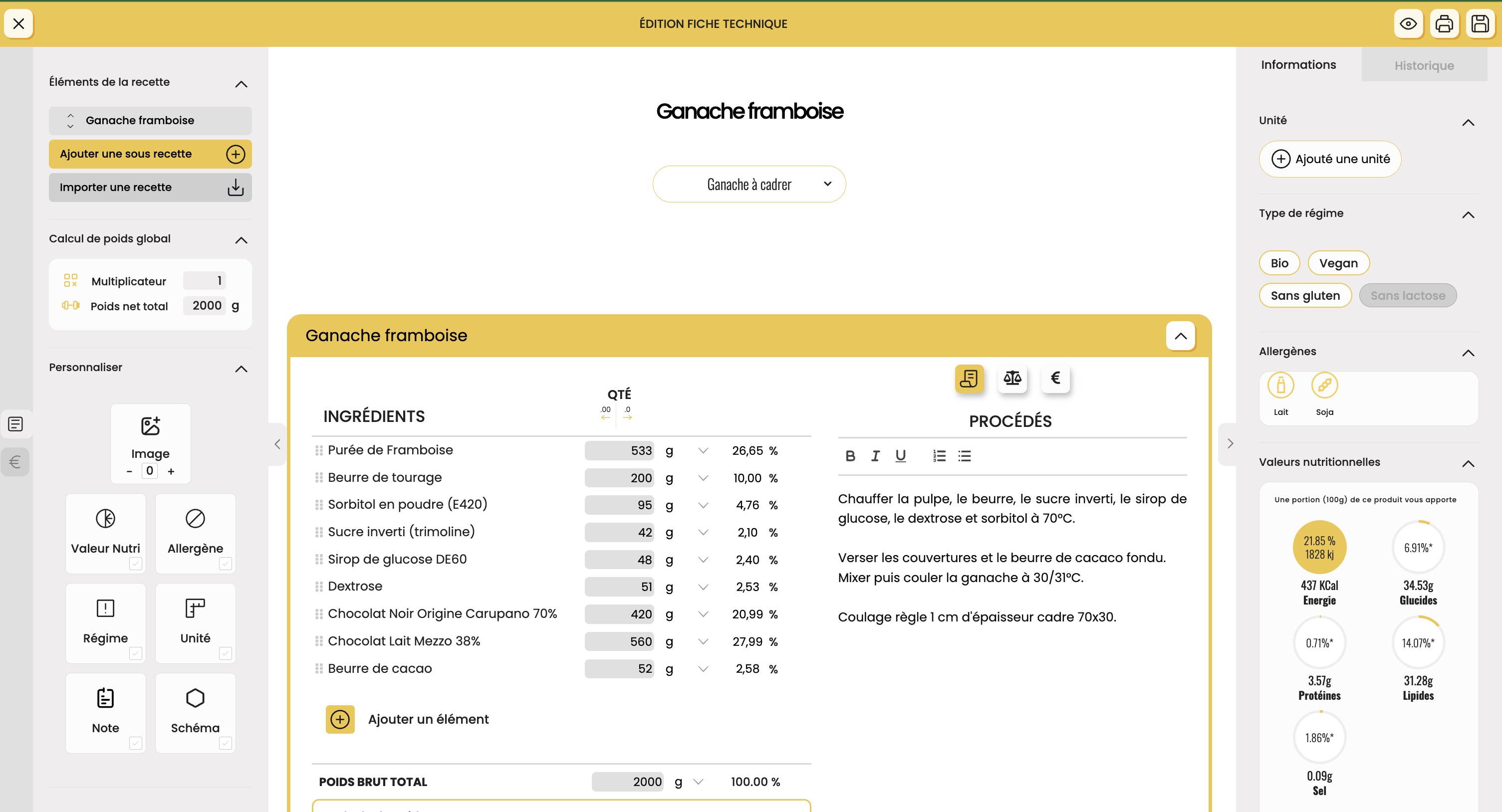Image resolution: width=1502 pixels, height=812 pixels.
Task: Collapse the Ganache framboise recipe card
Action: pos(1181,336)
